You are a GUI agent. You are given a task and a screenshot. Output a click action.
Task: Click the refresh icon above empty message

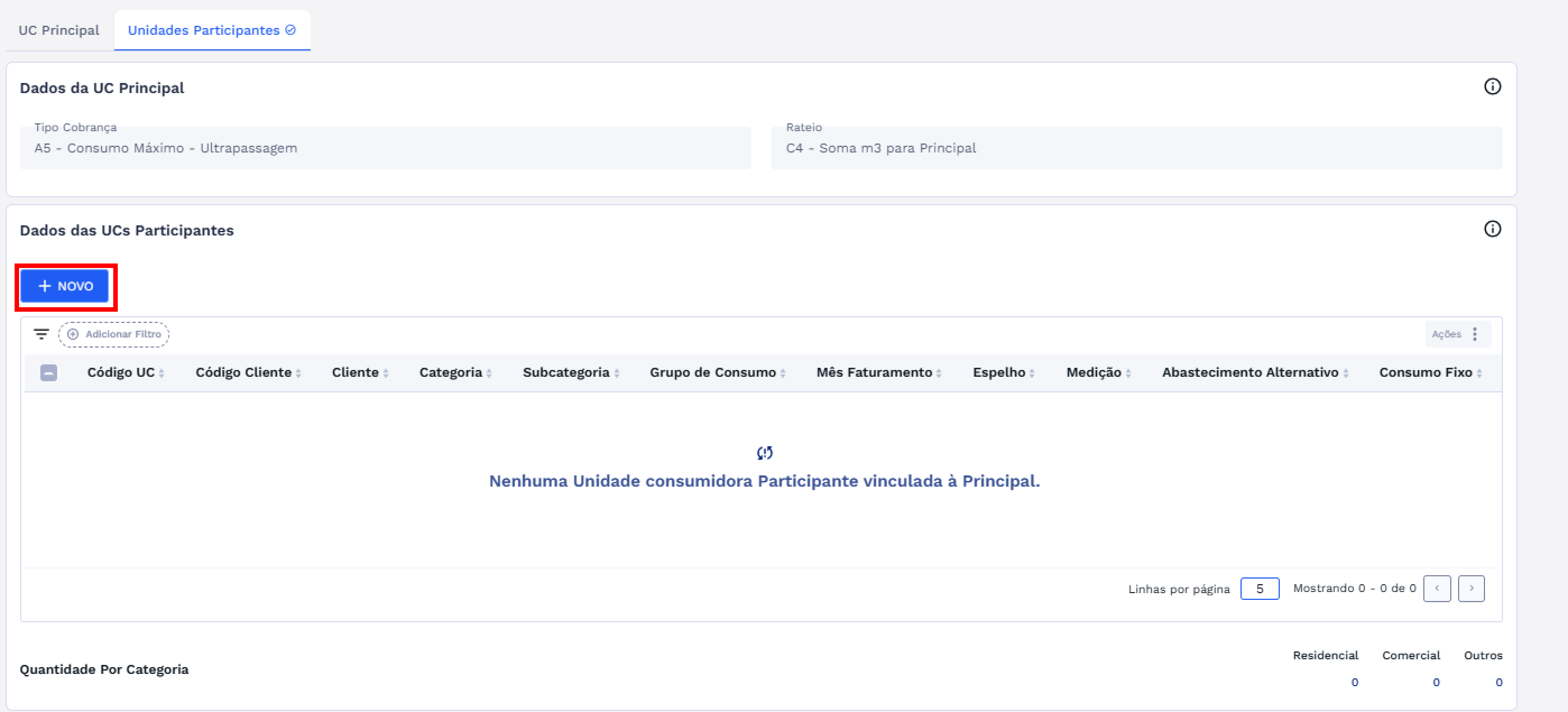point(764,453)
